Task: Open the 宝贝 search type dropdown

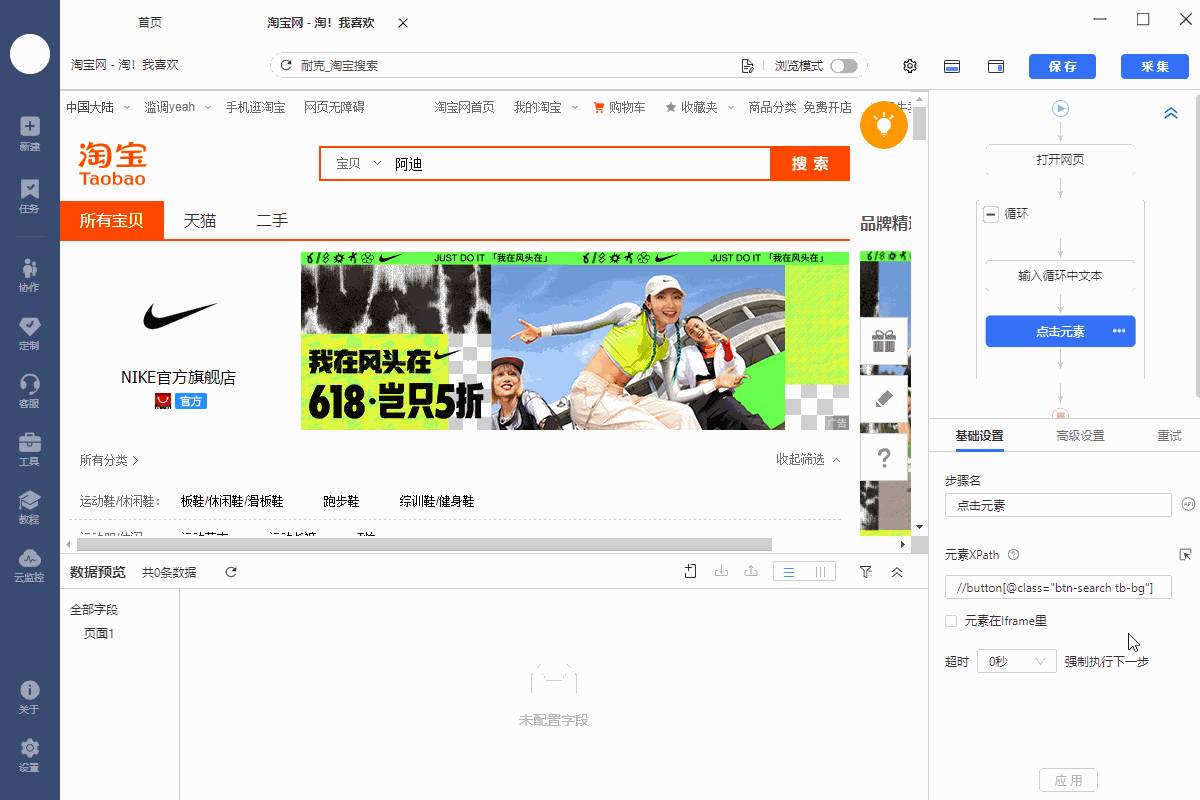Action: pyautogui.click(x=358, y=164)
